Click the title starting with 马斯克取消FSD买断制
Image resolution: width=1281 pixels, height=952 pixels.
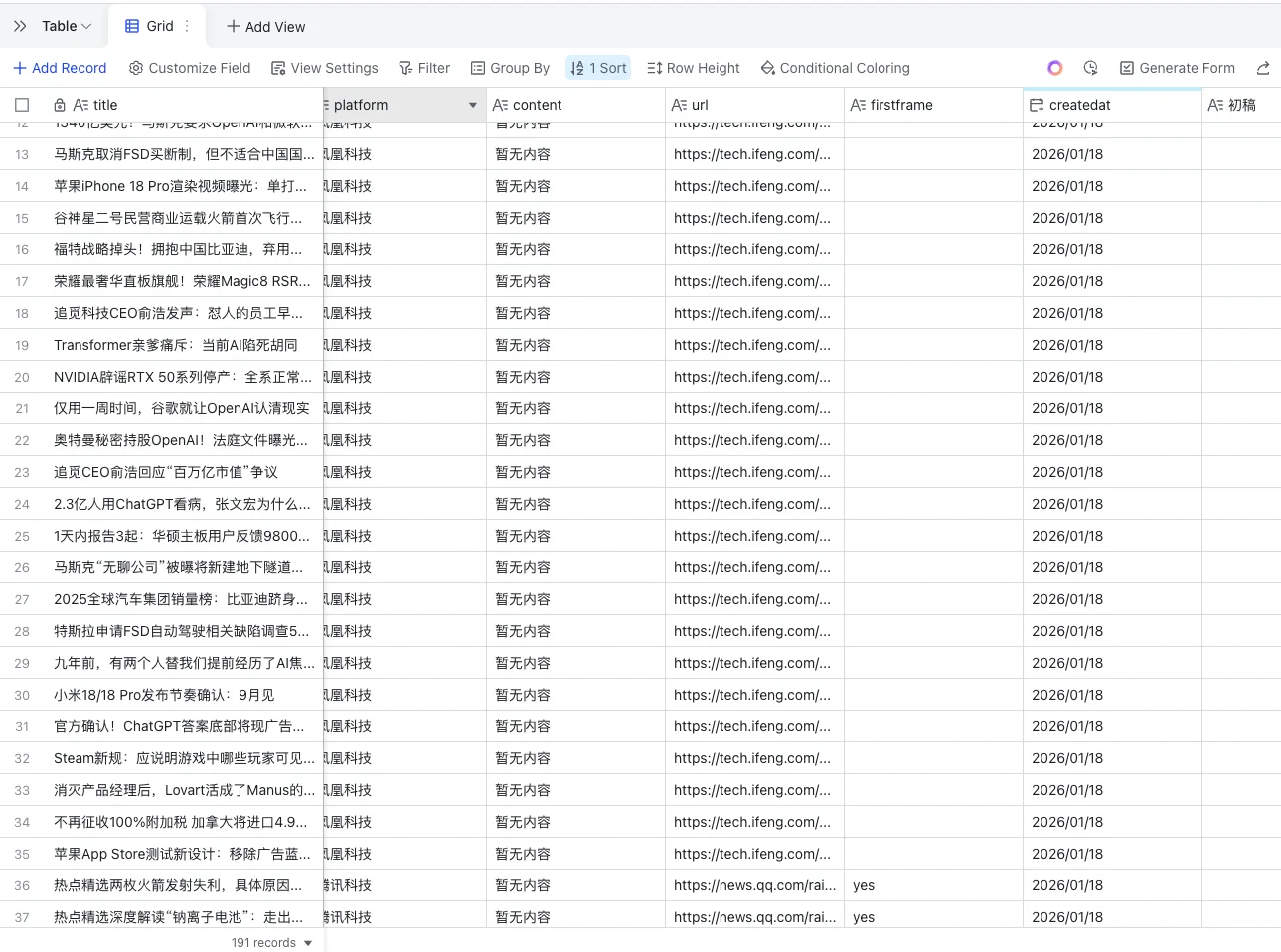click(x=184, y=154)
